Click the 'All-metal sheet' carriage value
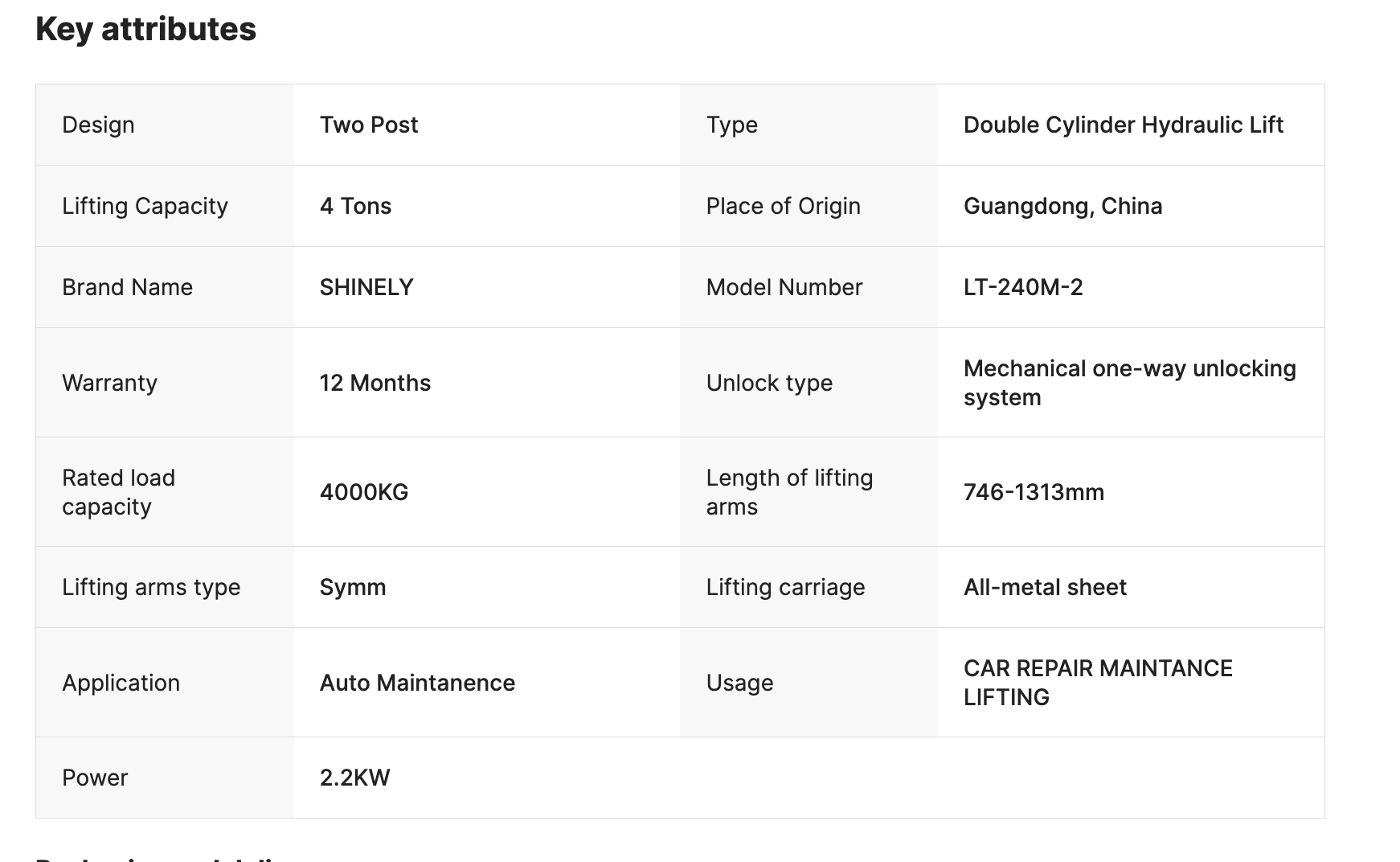1400x862 pixels. pos(1045,587)
